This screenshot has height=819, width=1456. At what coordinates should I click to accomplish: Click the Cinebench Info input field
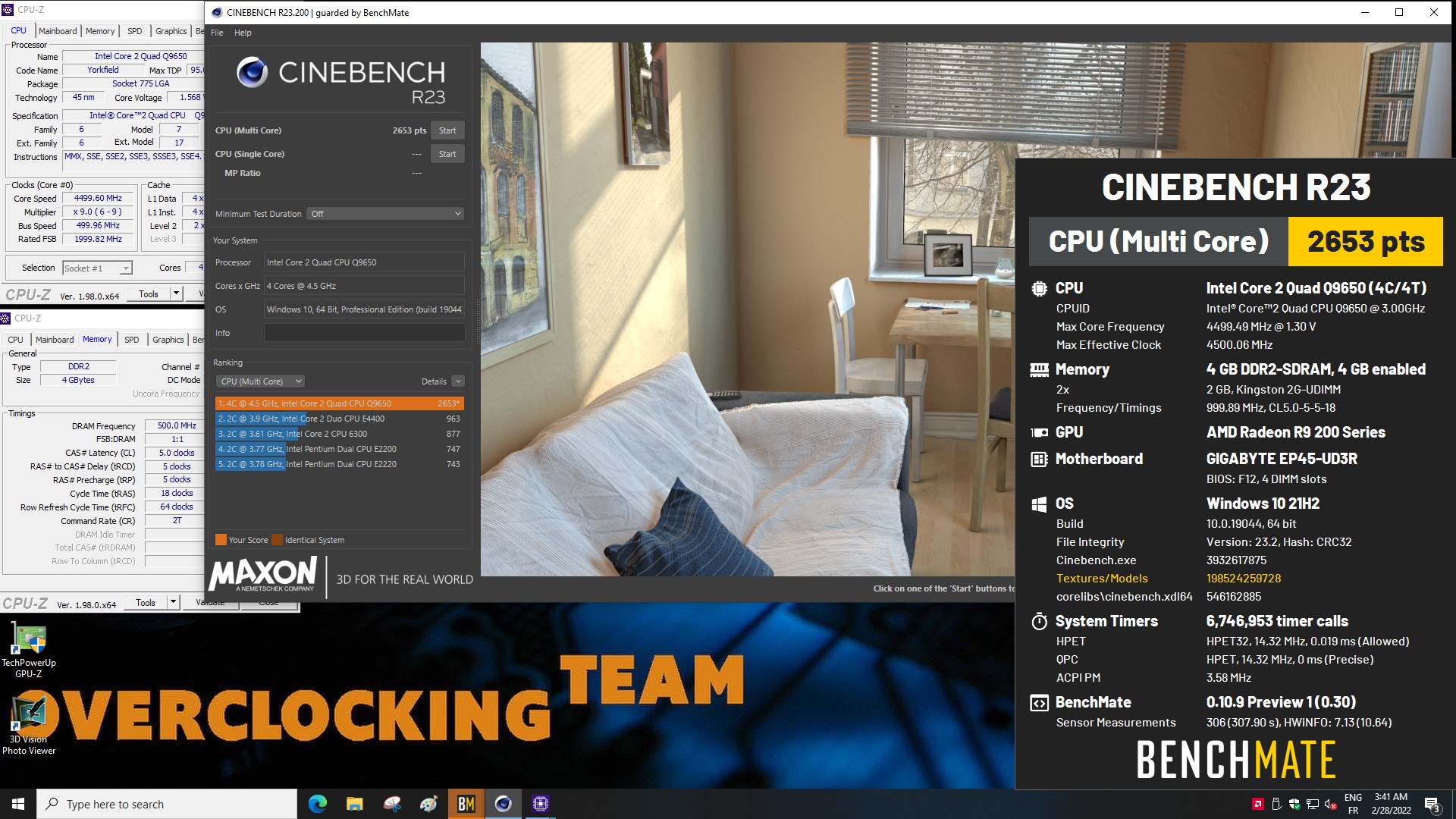tap(364, 333)
